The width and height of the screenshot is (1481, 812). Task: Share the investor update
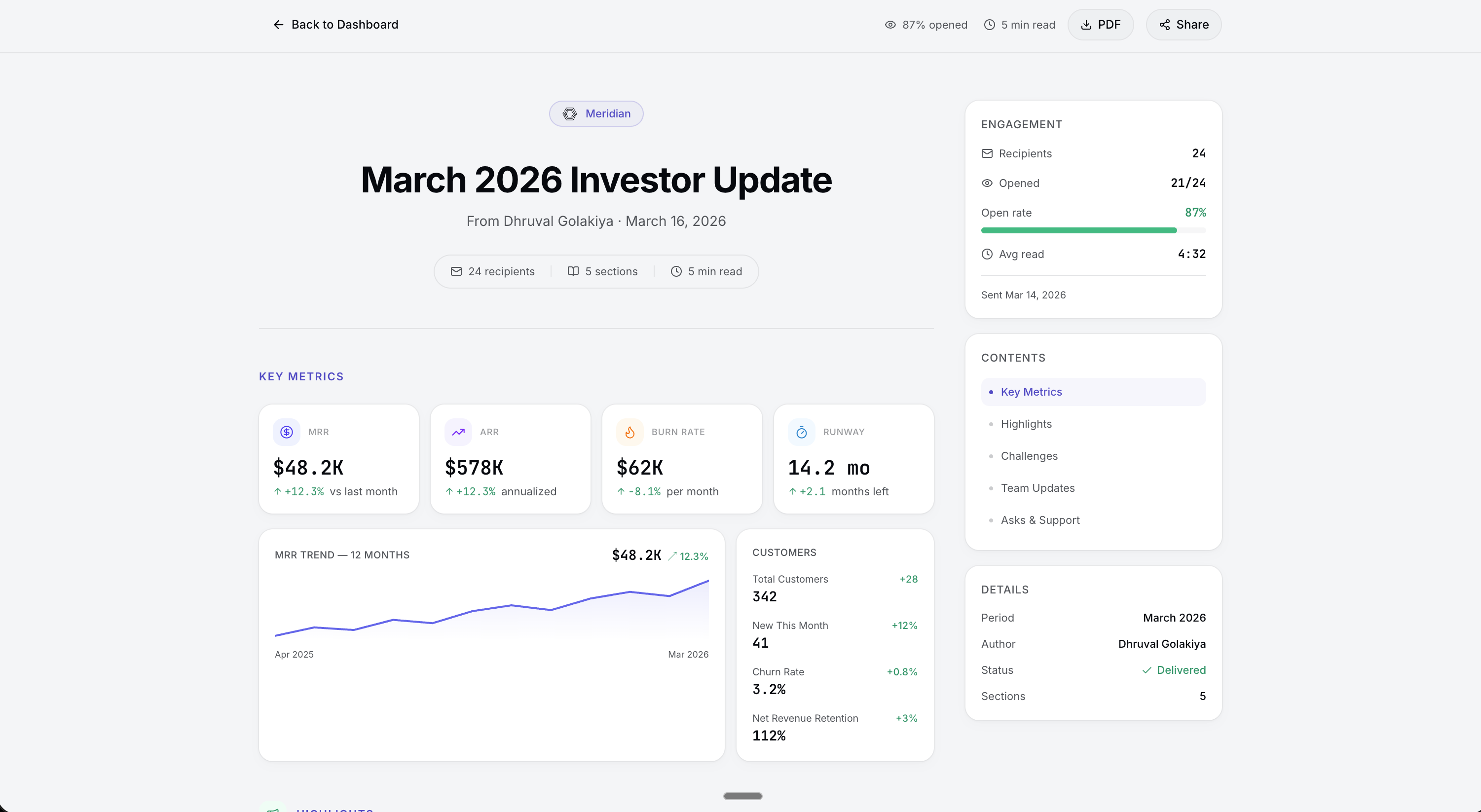click(1184, 25)
